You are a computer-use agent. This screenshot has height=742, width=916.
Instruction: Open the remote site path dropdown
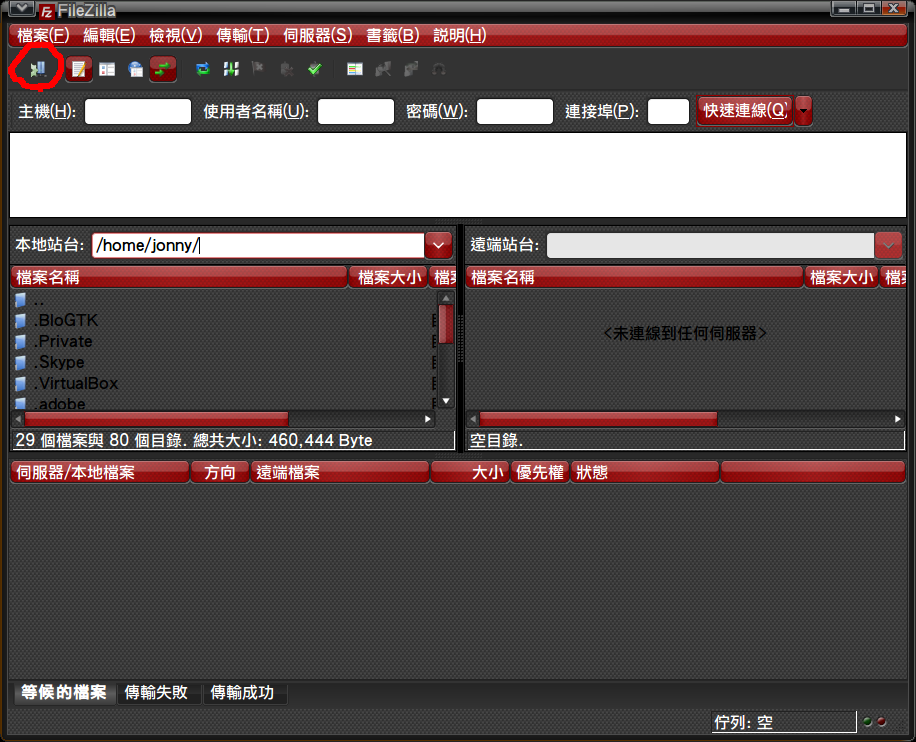pyautogui.click(x=888, y=244)
